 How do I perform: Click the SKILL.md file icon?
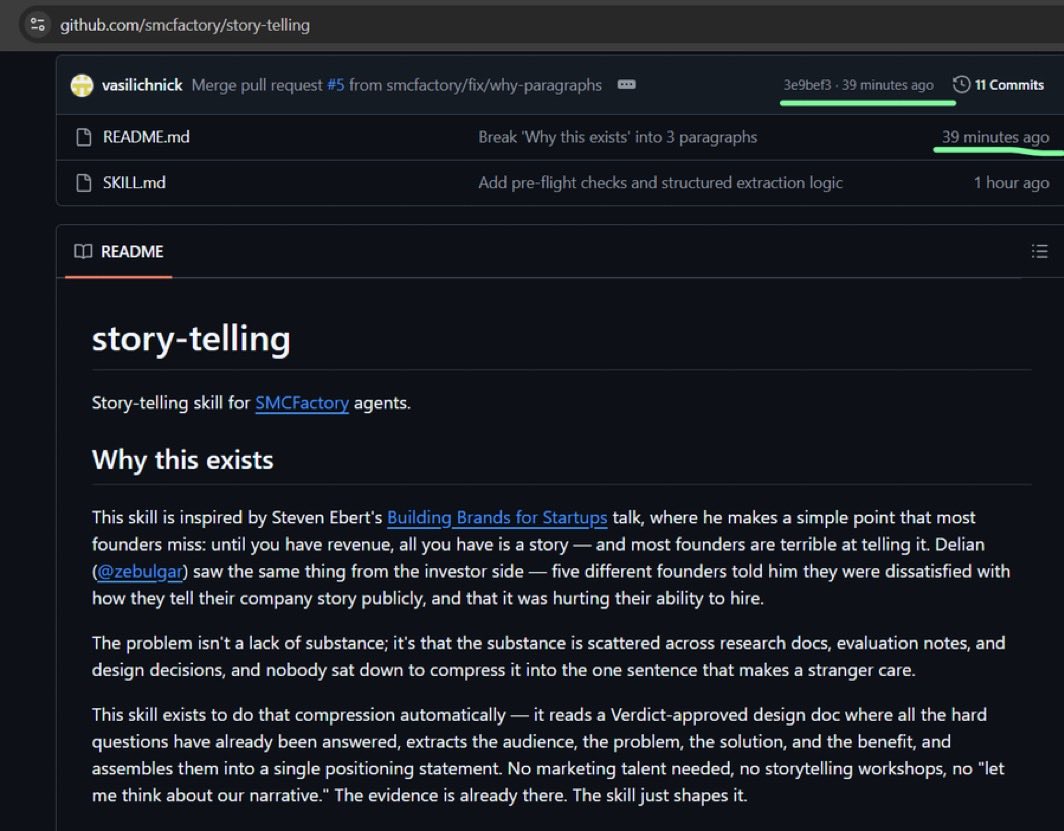pos(84,183)
